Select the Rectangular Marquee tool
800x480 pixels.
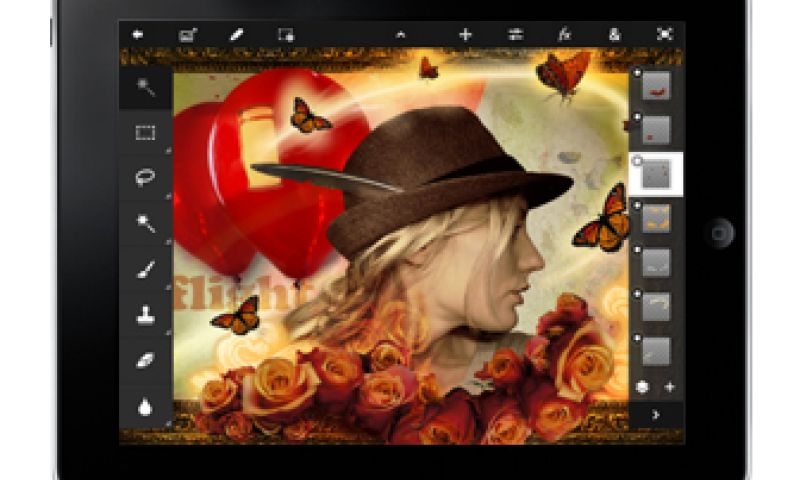(x=145, y=133)
